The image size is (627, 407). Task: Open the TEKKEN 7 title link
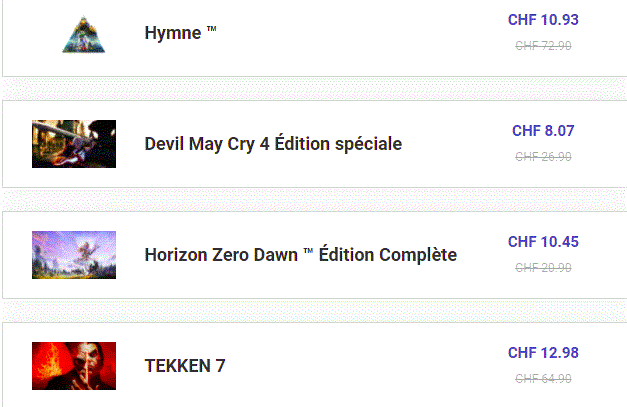point(185,366)
